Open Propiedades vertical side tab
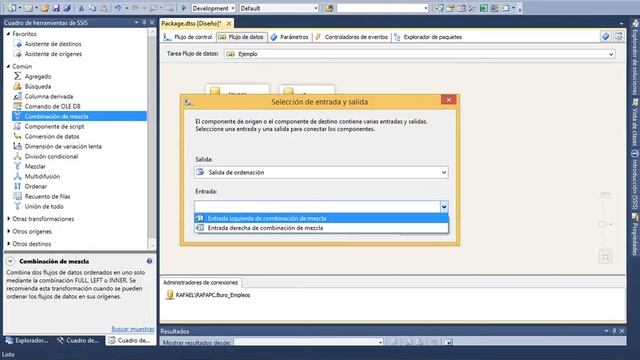 (x=635, y=234)
